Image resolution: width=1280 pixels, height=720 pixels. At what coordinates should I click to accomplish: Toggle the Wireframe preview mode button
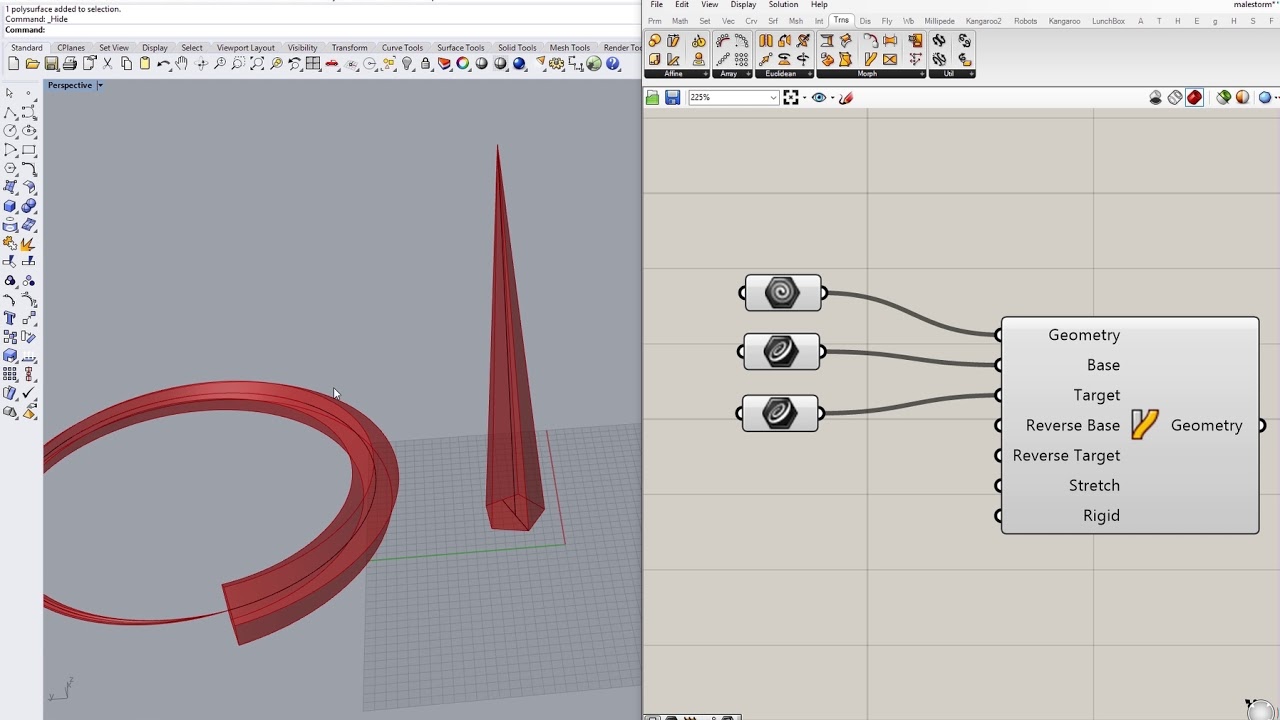coord(1175,97)
